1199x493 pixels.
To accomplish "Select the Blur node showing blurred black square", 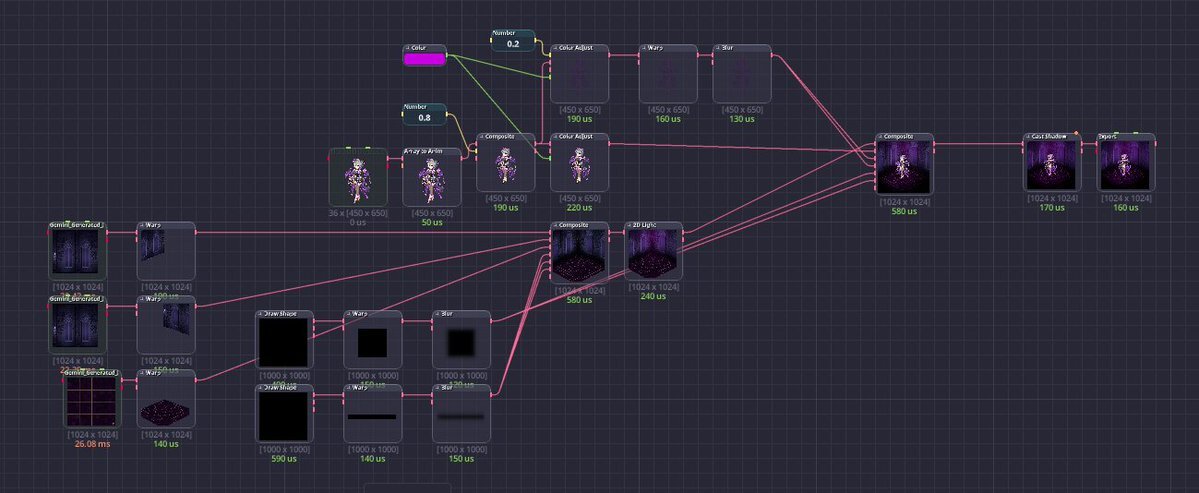I will coord(461,344).
